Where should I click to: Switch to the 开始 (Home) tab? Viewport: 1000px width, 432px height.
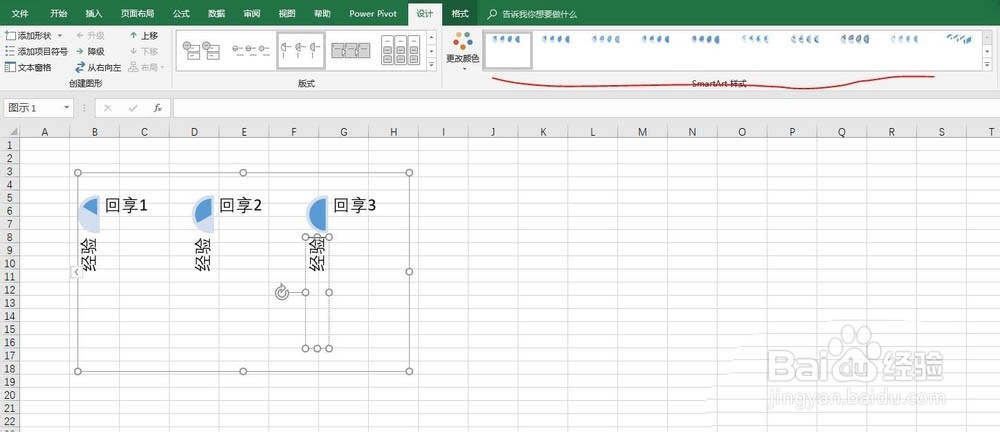58,13
